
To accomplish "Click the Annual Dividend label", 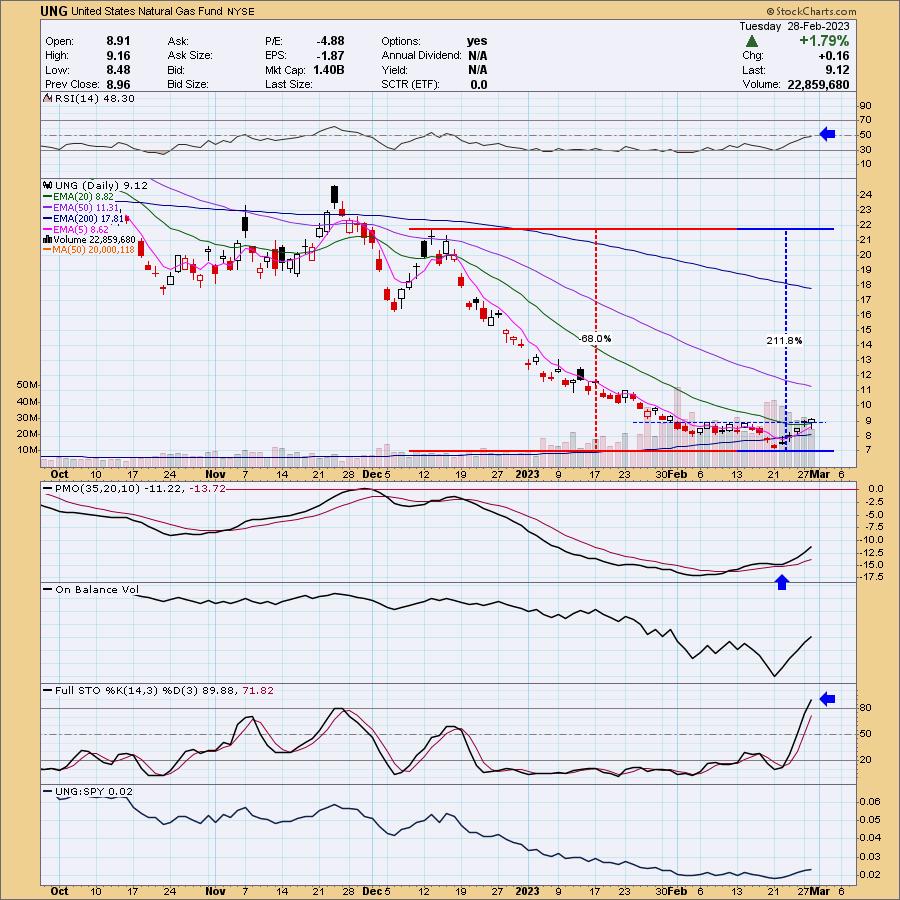I will pyautogui.click(x=421, y=55).
